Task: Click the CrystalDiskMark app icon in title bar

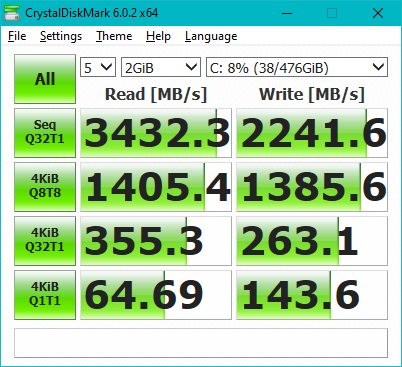Action: click(x=12, y=13)
